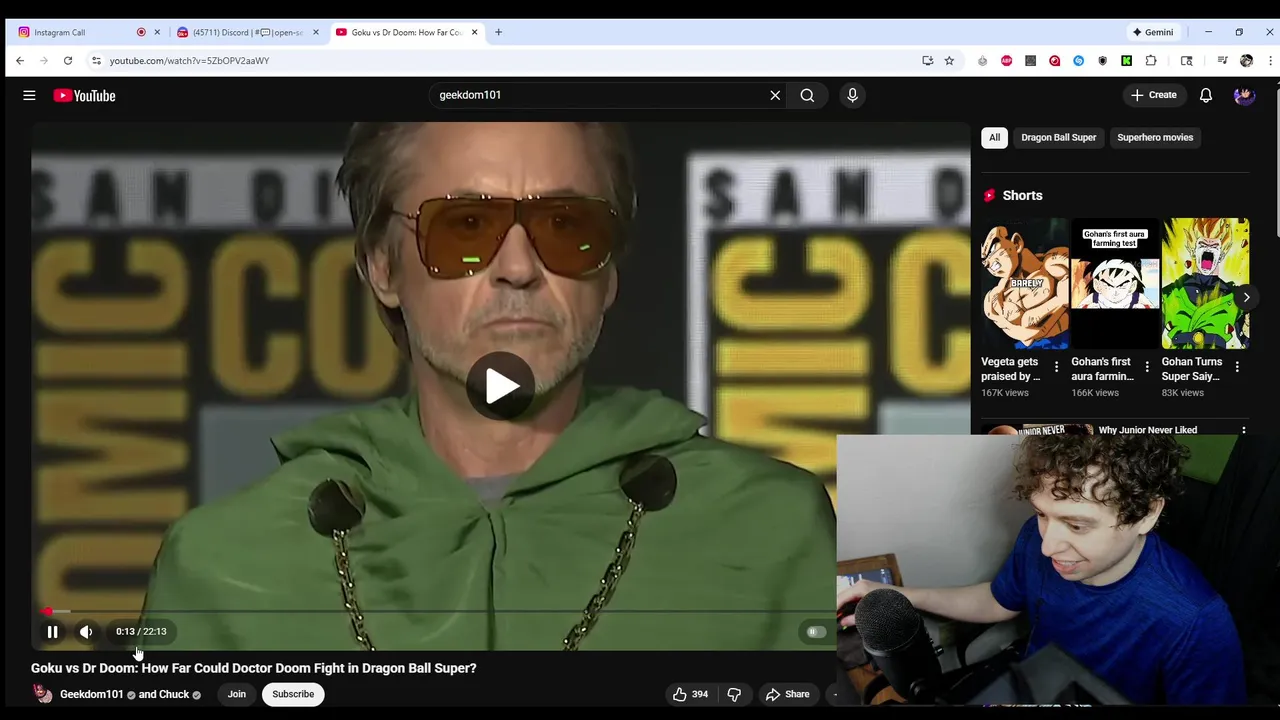Go to YouTube home via logo

point(85,95)
